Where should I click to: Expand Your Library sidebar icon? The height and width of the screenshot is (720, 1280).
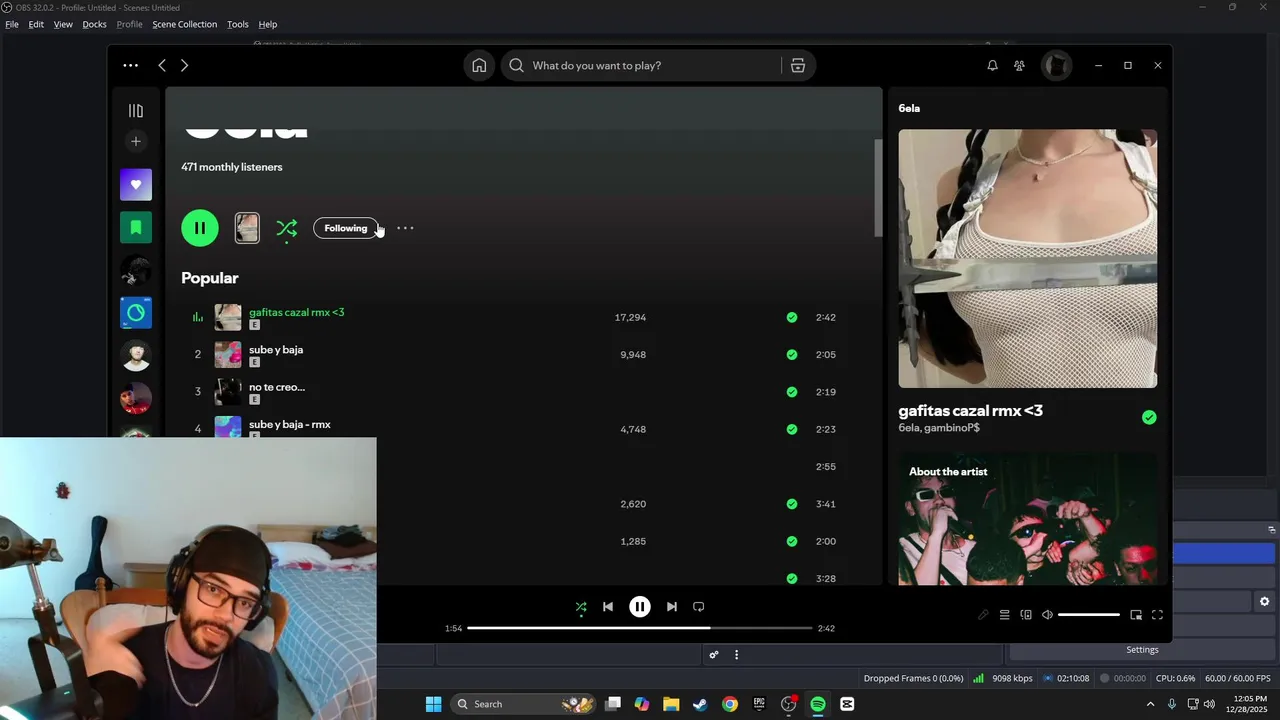pos(136,111)
